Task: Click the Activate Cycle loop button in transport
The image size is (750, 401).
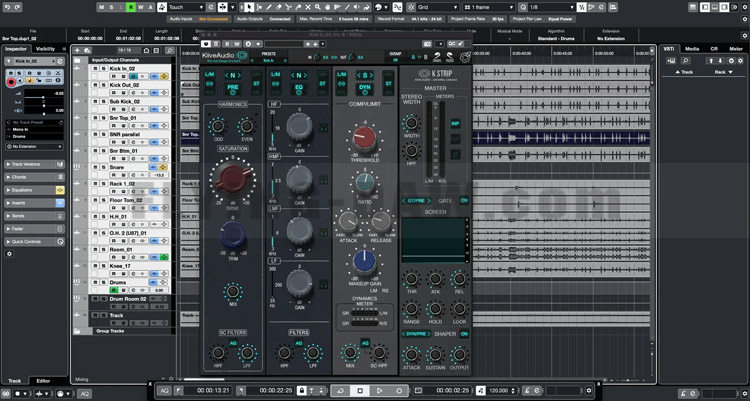Action: (x=340, y=390)
